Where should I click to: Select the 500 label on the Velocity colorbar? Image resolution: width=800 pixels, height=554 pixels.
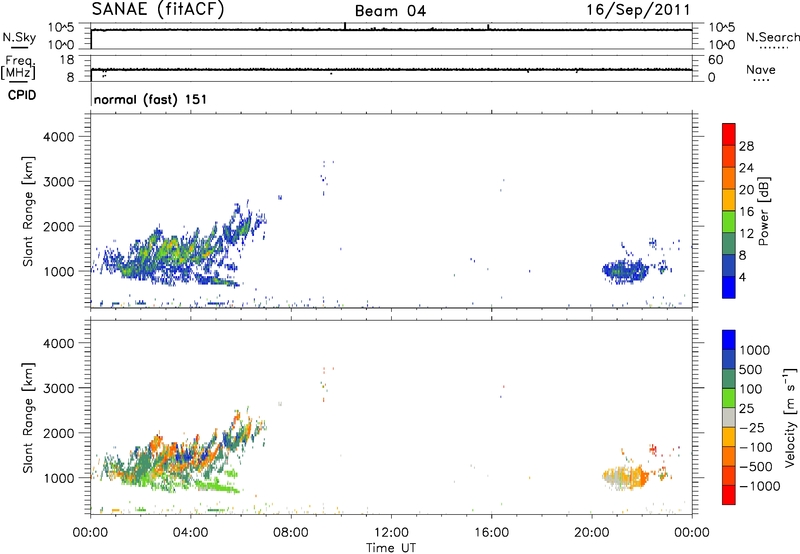pos(751,369)
